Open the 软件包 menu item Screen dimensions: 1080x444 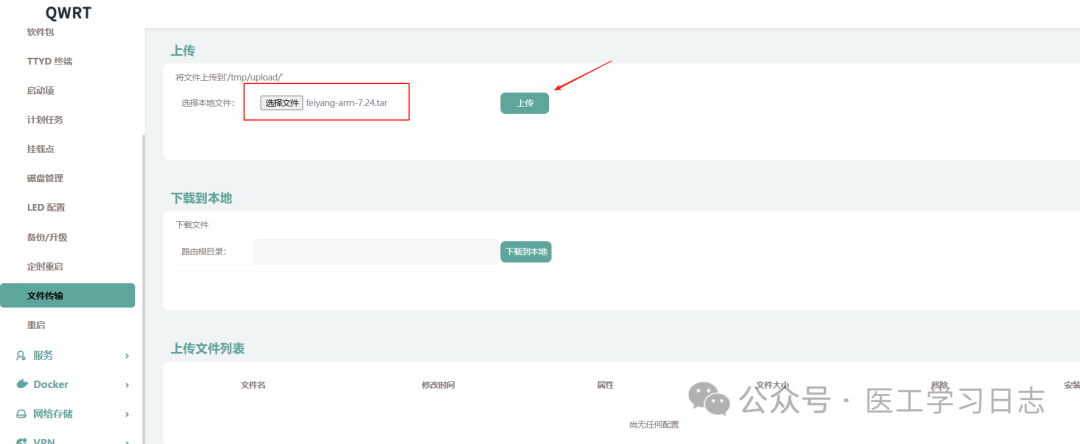click(41, 32)
